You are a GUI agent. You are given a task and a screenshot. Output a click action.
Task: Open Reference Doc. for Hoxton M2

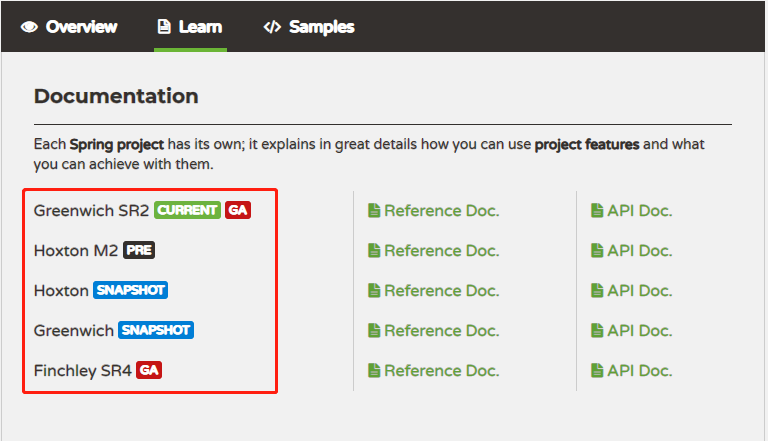tap(433, 250)
